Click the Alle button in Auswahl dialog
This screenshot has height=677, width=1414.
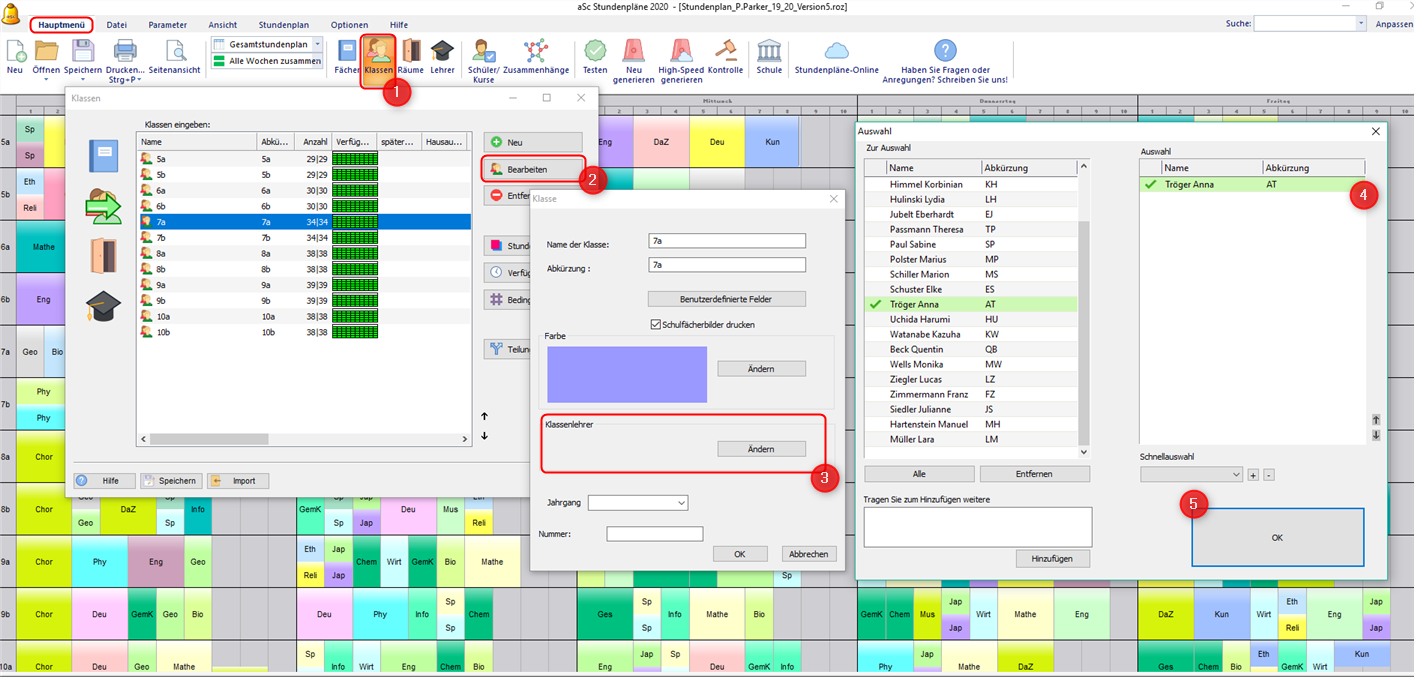pos(919,474)
